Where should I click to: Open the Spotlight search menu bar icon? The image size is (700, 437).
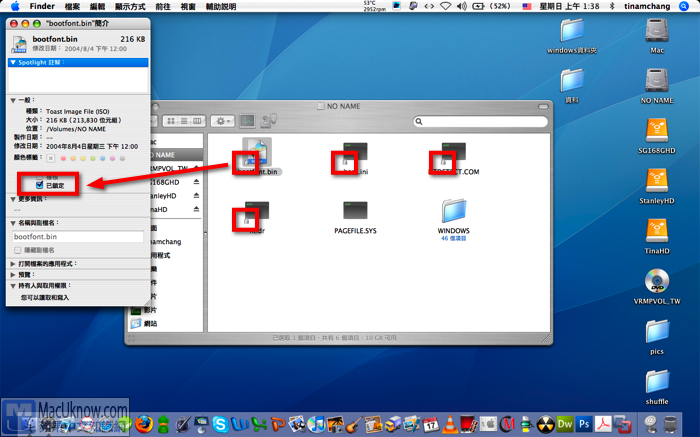tap(684, 6)
